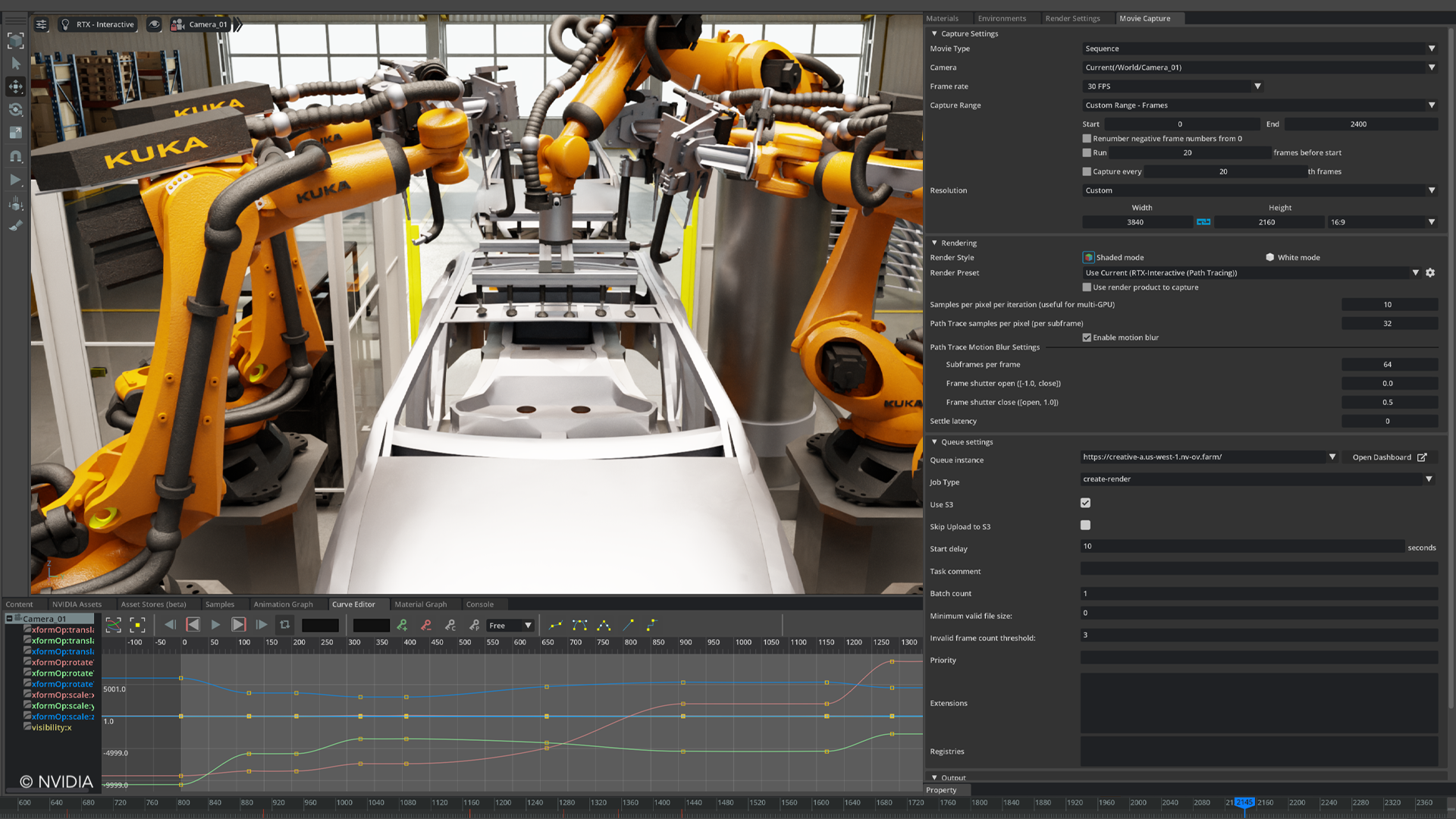
Task: Click the blue timeline playhead marker
Action: pyautogui.click(x=1244, y=802)
